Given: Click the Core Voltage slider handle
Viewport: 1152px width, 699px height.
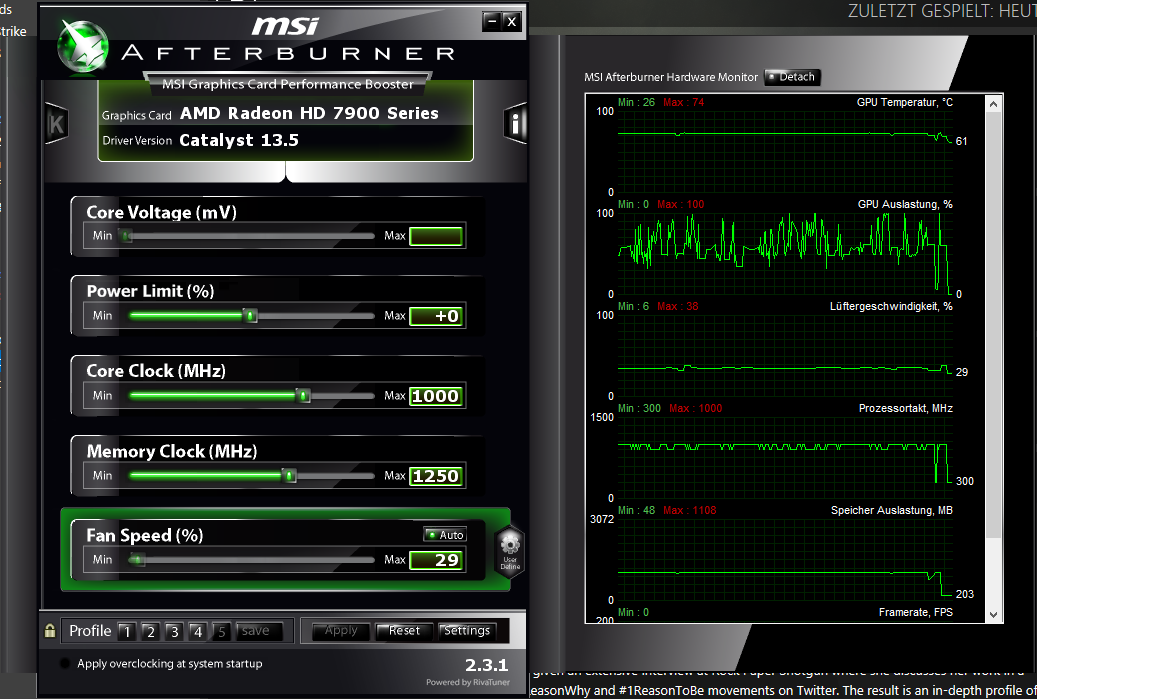Looking at the screenshot, I should coord(127,236).
